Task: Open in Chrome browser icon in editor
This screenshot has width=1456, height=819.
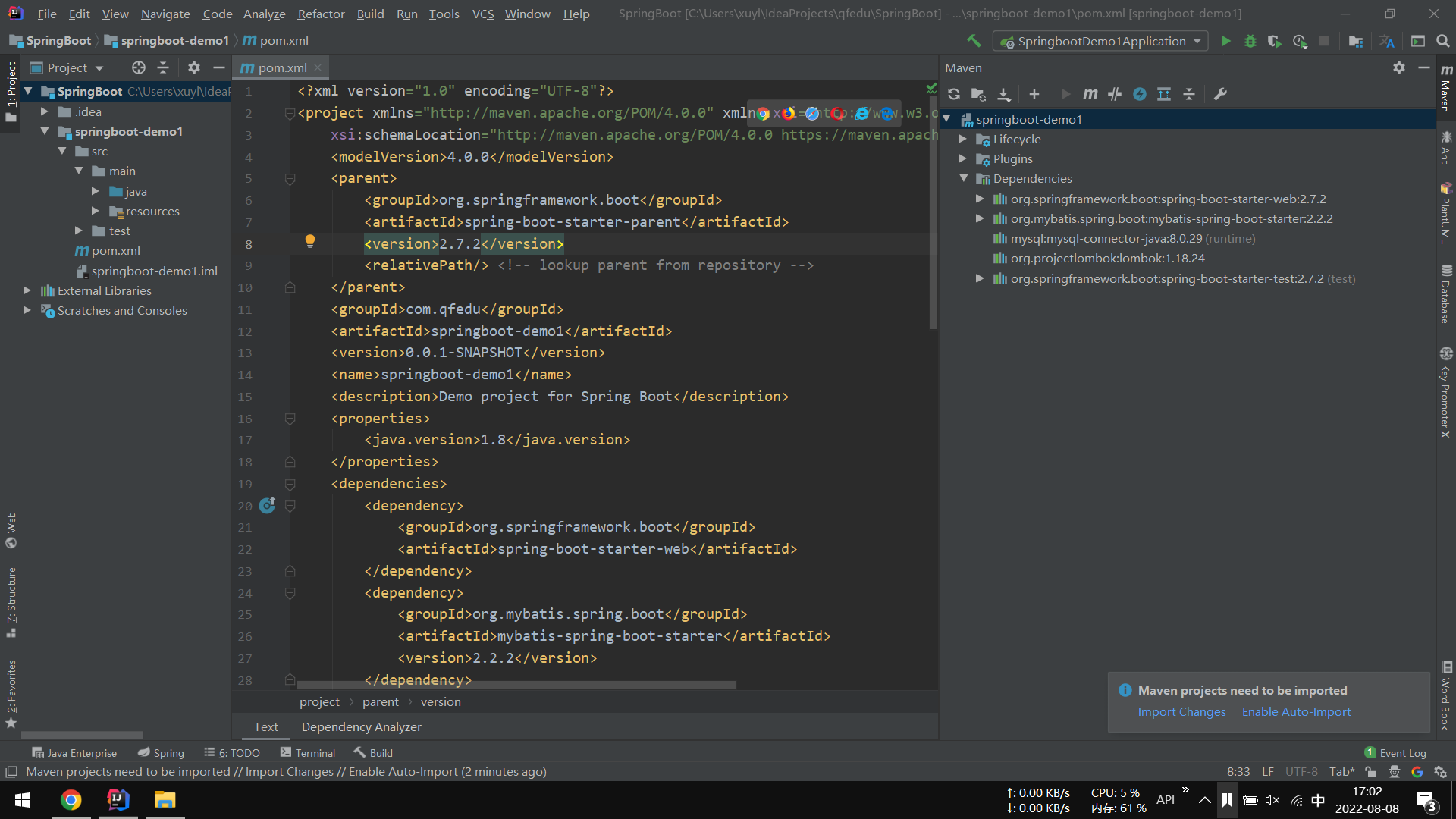Action: (x=764, y=113)
